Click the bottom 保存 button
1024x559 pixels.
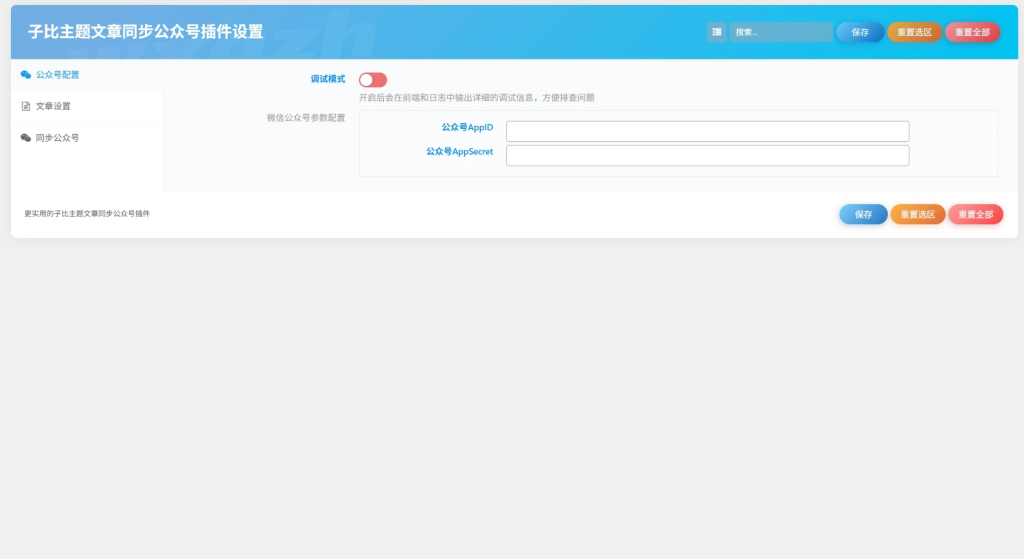tap(863, 214)
